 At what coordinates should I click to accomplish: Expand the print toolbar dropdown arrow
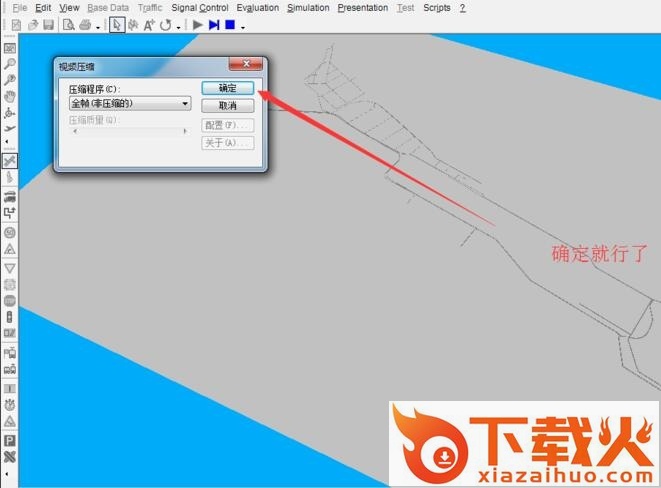point(98,28)
